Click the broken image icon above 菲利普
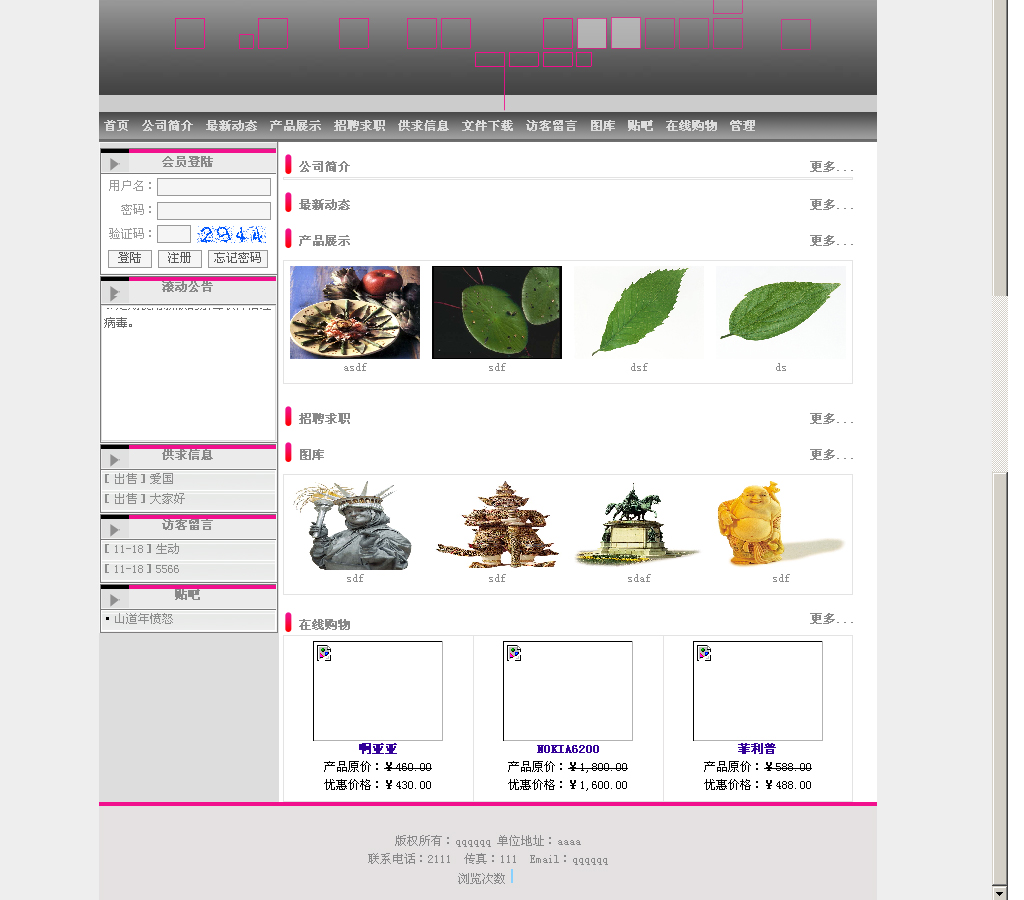Image resolution: width=1024 pixels, height=900 pixels. pos(704,653)
